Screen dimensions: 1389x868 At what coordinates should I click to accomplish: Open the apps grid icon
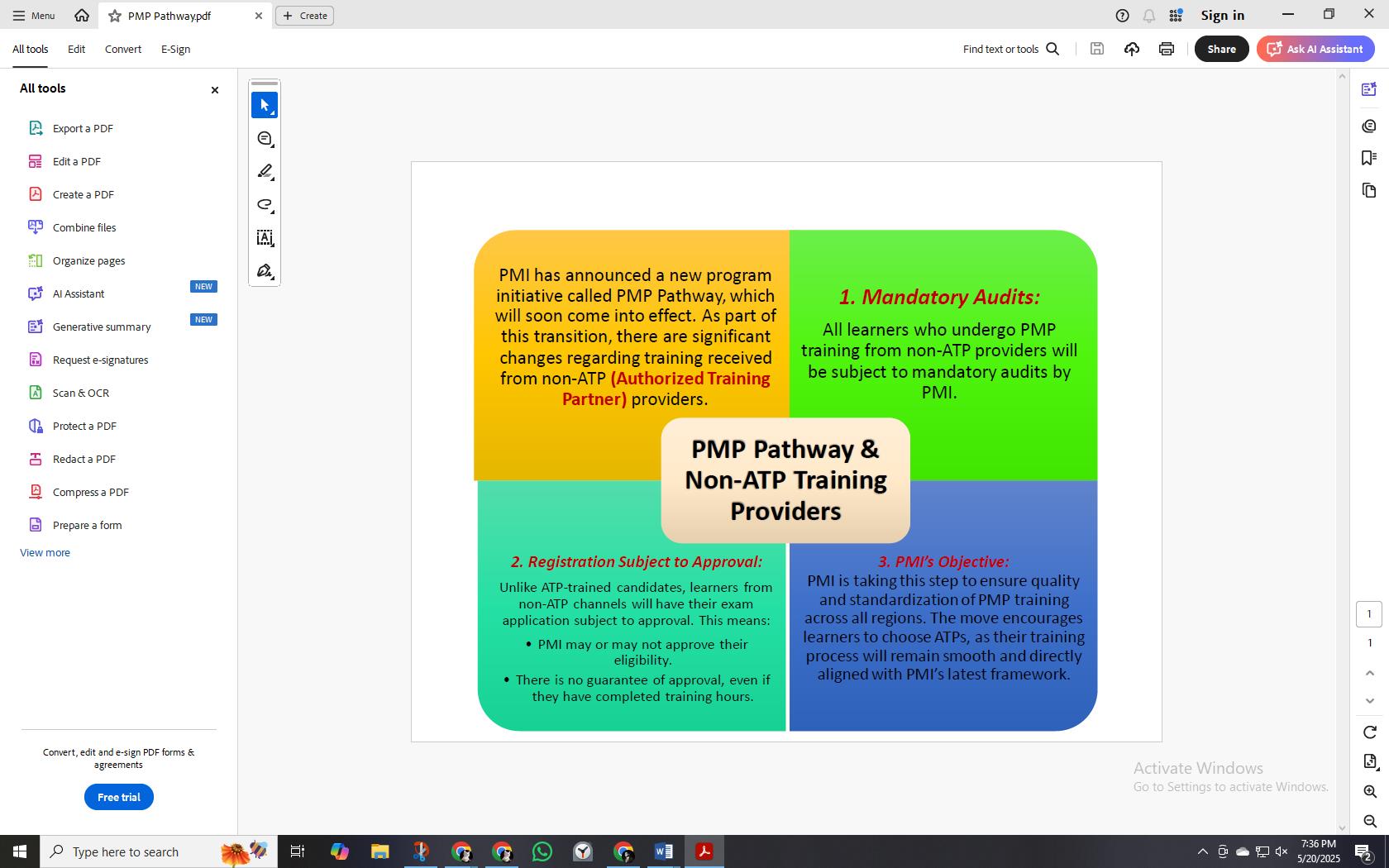tap(1176, 16)
